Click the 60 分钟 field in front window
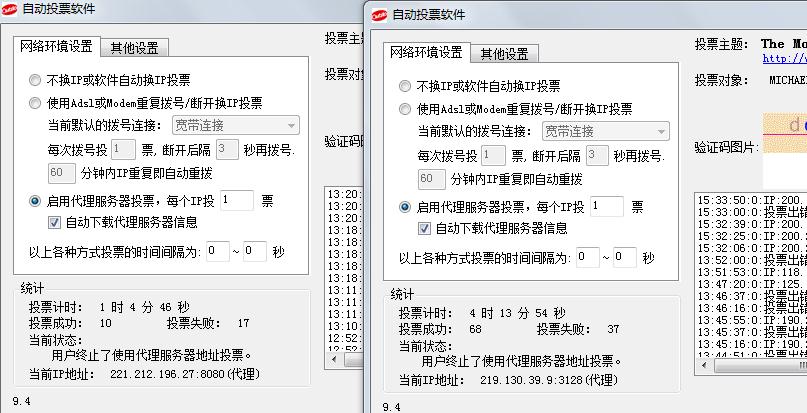 (x=432, y=179)
